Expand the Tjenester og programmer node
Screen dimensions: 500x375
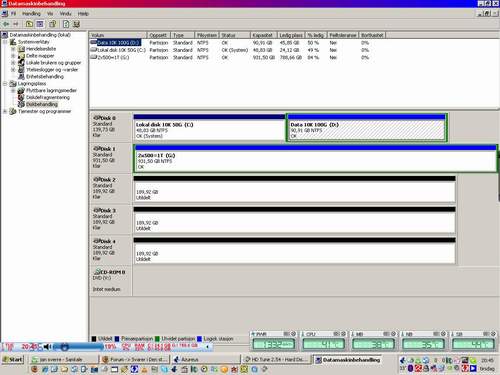coord(5,111)
